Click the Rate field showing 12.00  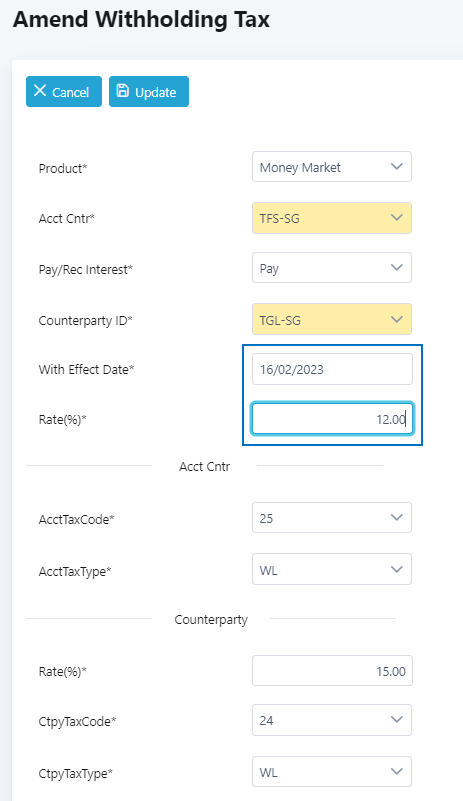tap(332, 419)
